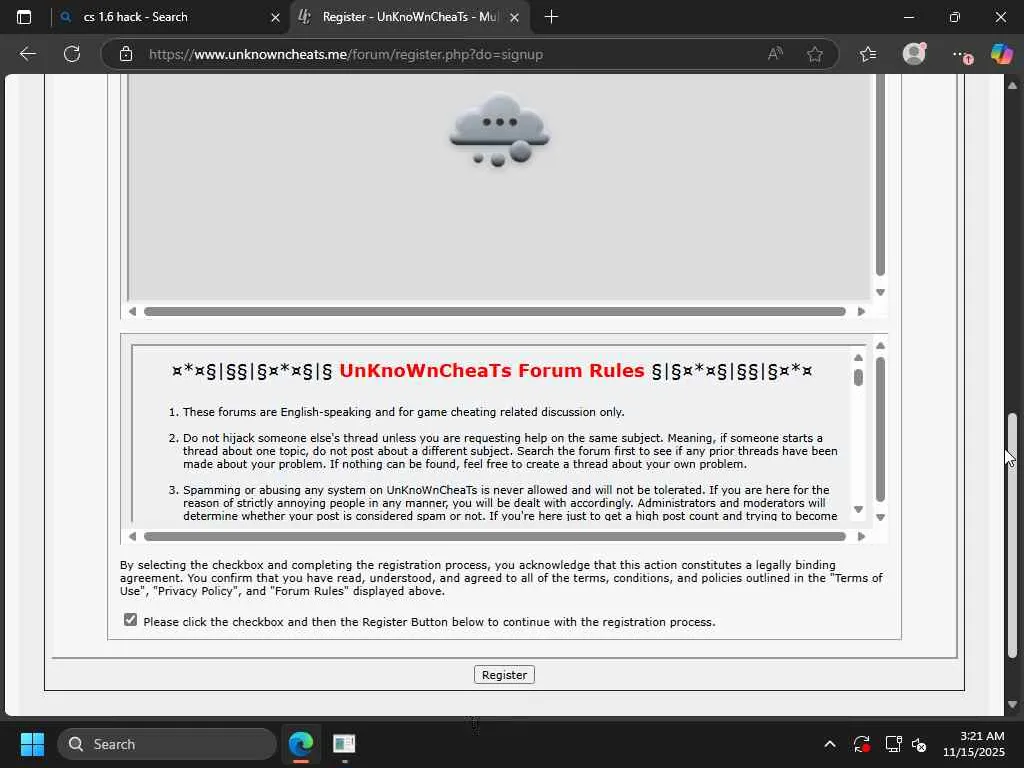The image size is (1024, 768).
Task: Add this page to favorites star
Action: click(x=814, y=54)
